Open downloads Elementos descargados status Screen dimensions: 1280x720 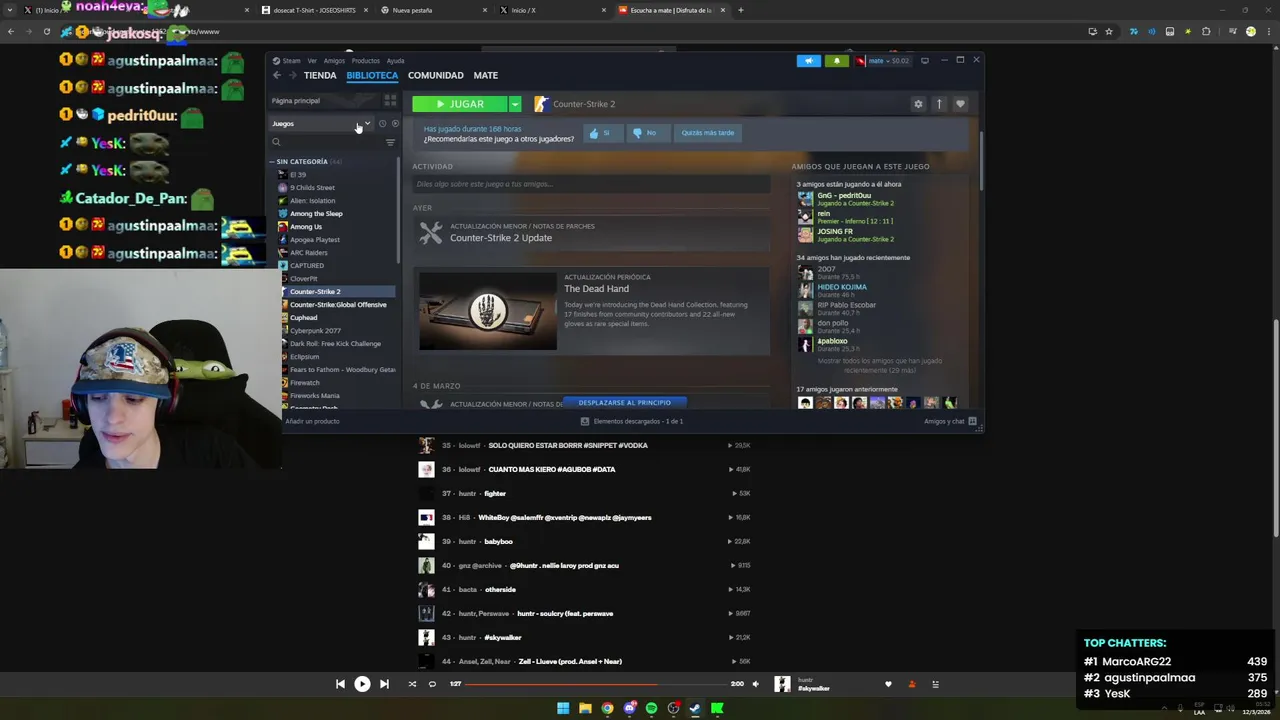631,421
